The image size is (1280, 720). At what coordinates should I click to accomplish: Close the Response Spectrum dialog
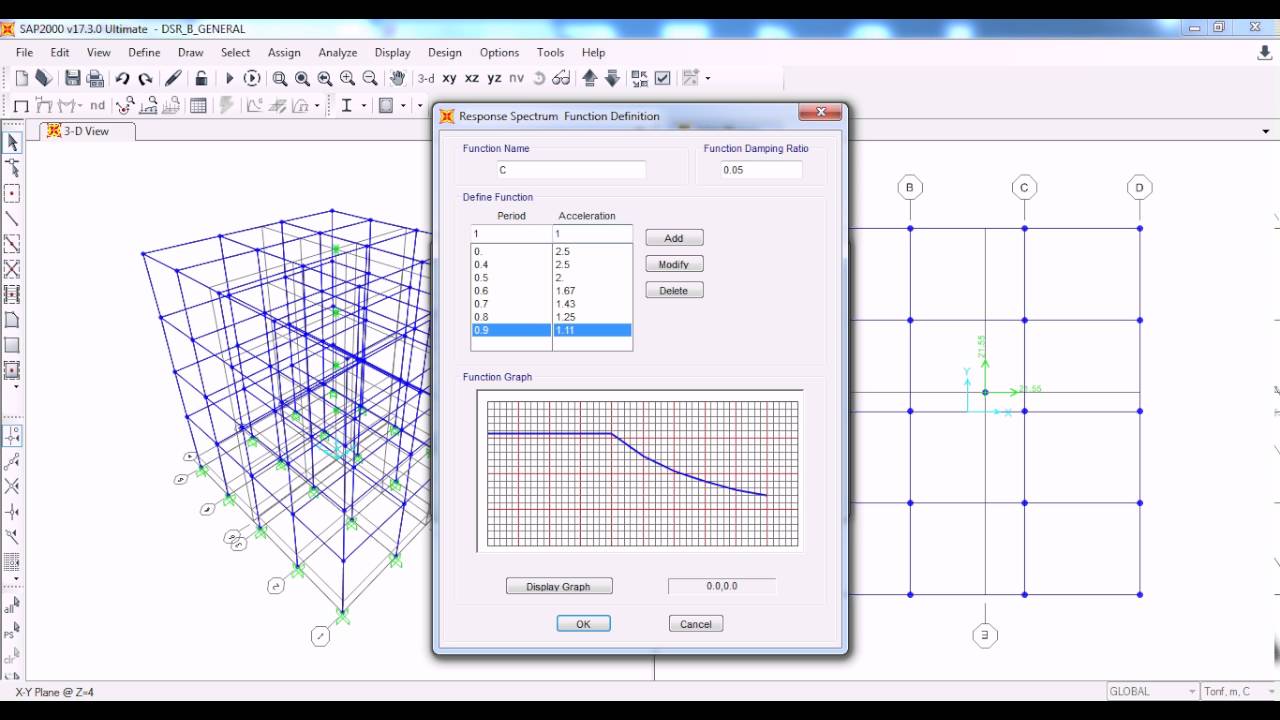(821, 112)
